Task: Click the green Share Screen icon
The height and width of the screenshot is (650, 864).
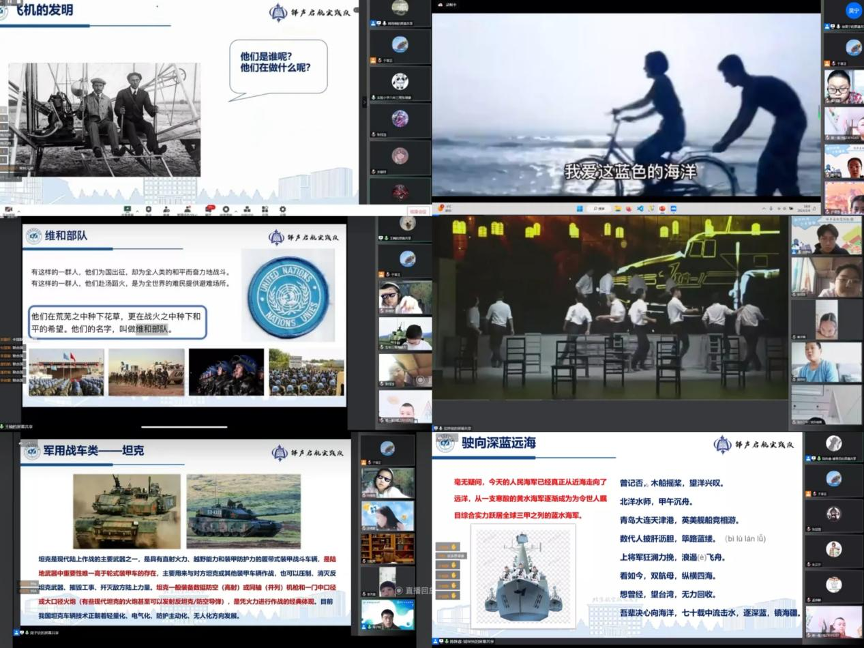Action: (127, 209)
